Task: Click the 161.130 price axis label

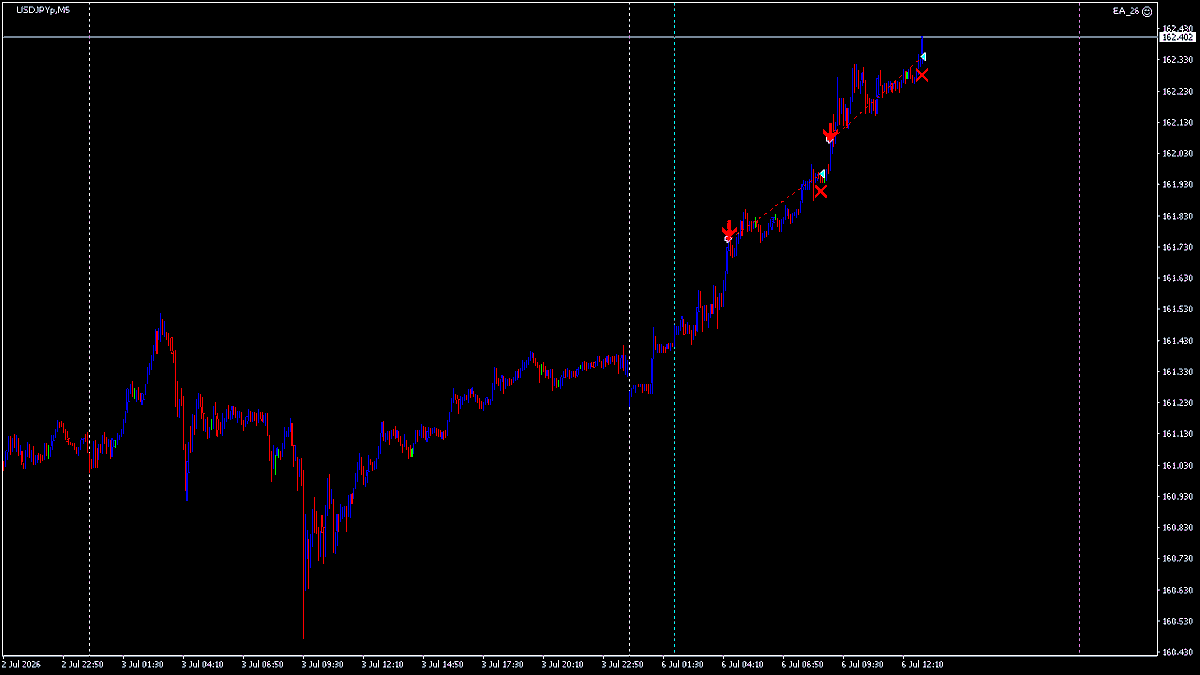Action: (x=1177, y=434)
